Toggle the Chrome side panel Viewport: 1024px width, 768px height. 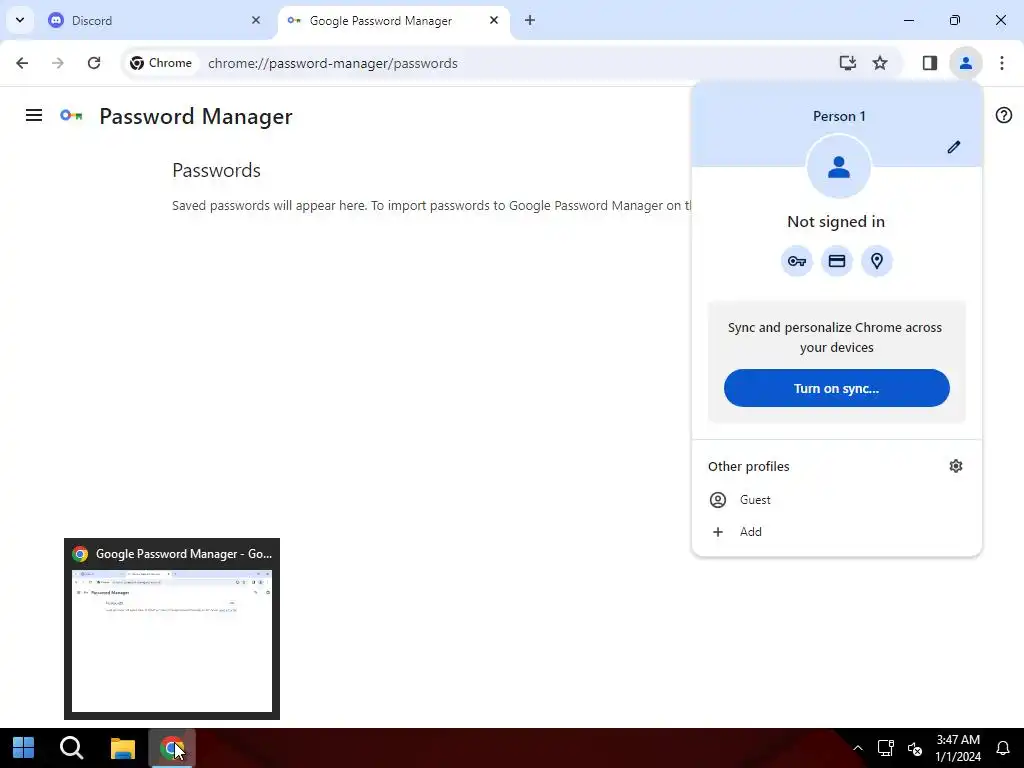click(x=930, y=63)
